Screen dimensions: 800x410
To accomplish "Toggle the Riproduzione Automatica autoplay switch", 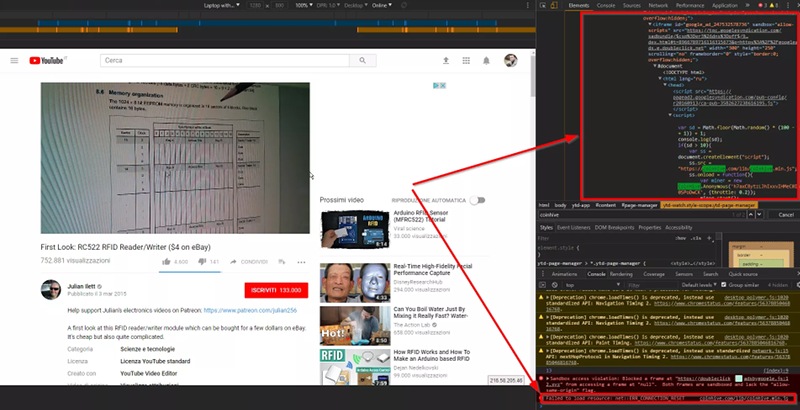I will coord(478,200).
